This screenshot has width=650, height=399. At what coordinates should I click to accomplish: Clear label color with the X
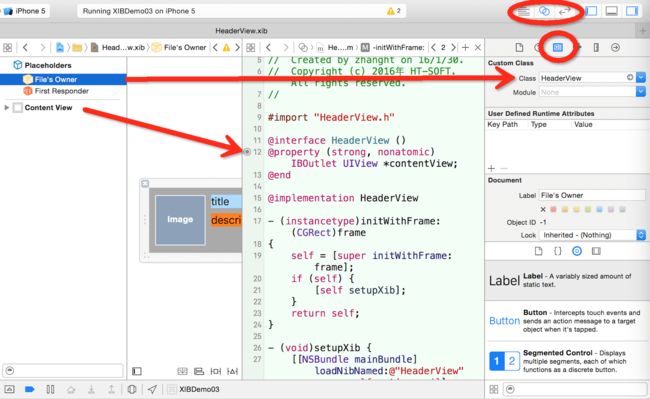pyautogui.click(x=543, y=209)
